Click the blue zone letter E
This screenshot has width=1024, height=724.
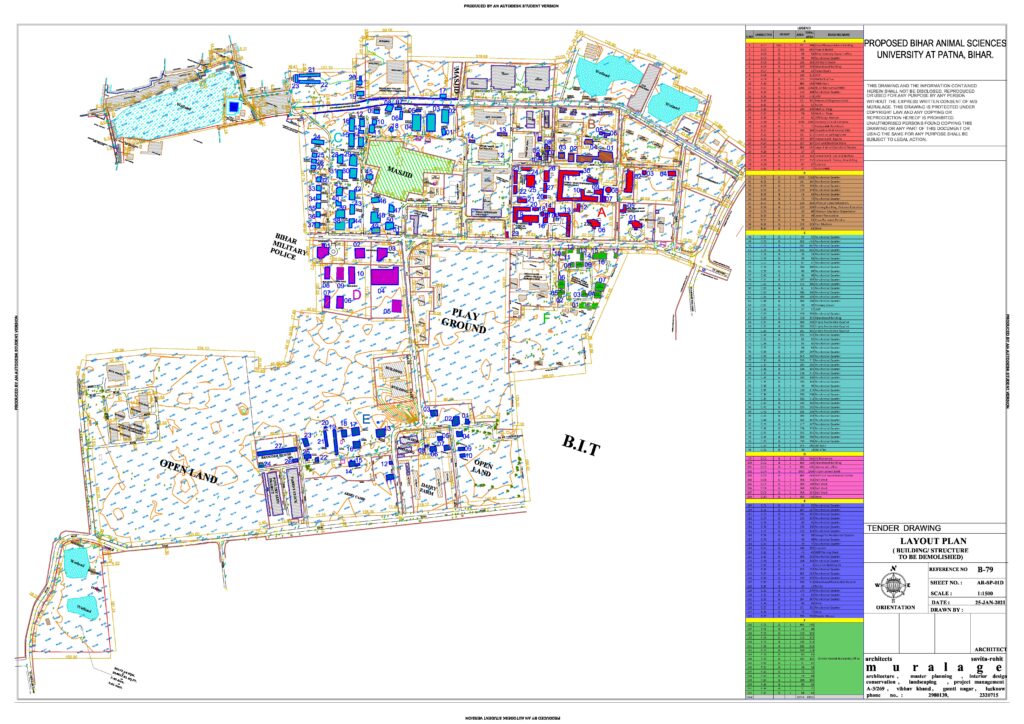366,416
